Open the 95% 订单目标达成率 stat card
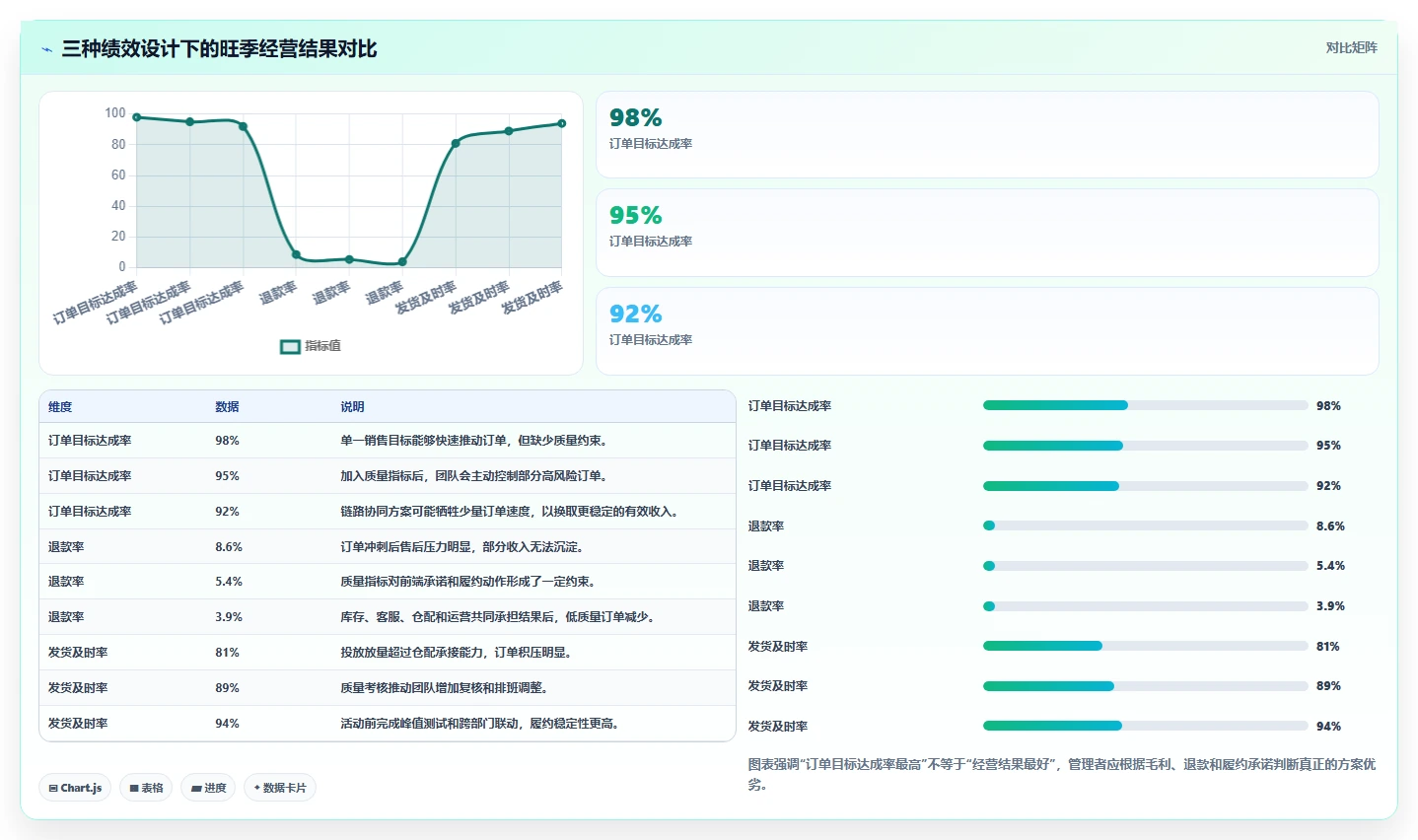Screen dimensions: 1418x840 coord(987,233)
